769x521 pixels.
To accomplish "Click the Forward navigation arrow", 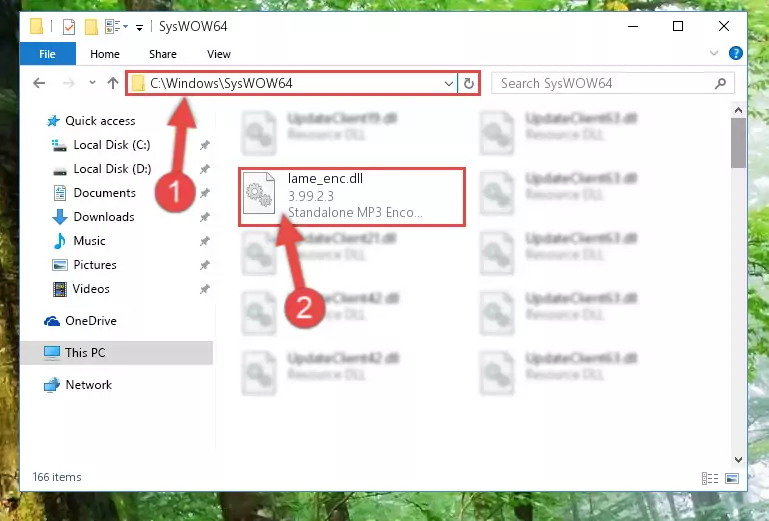I will pyautogui.click(x=69, y=83).
